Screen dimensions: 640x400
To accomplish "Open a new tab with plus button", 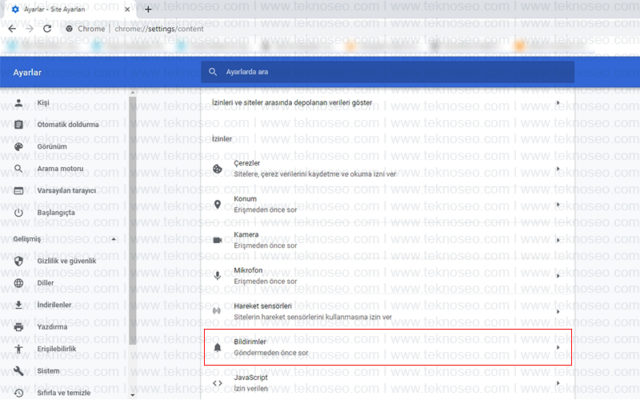I will (148, 9).
